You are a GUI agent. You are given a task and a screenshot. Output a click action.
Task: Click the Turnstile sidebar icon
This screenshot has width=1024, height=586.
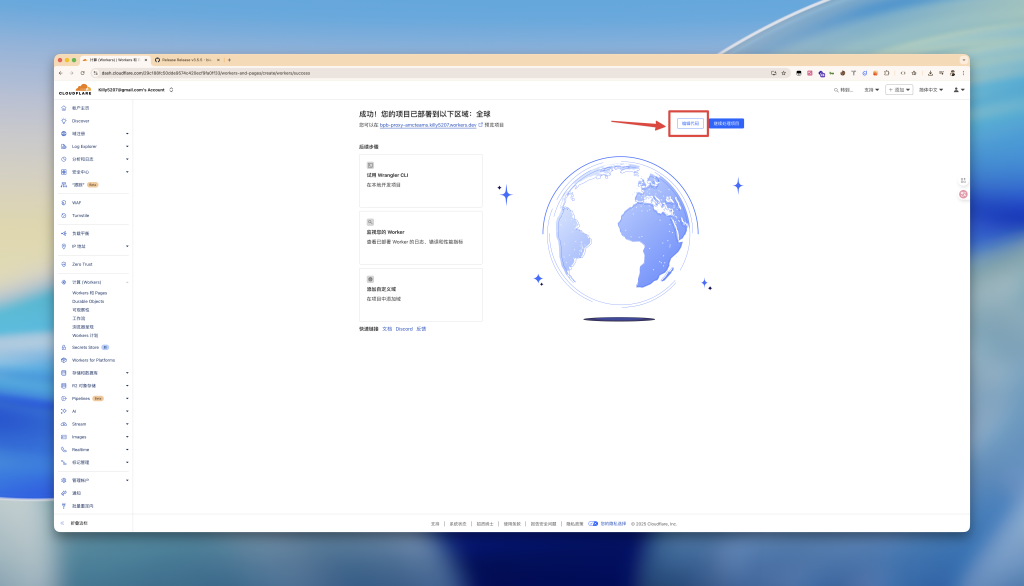(63, 215)
